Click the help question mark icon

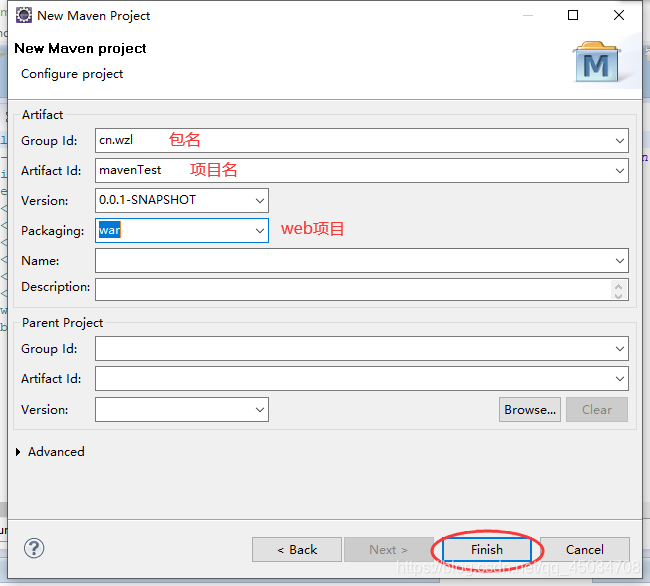click(x=34, y=548)
